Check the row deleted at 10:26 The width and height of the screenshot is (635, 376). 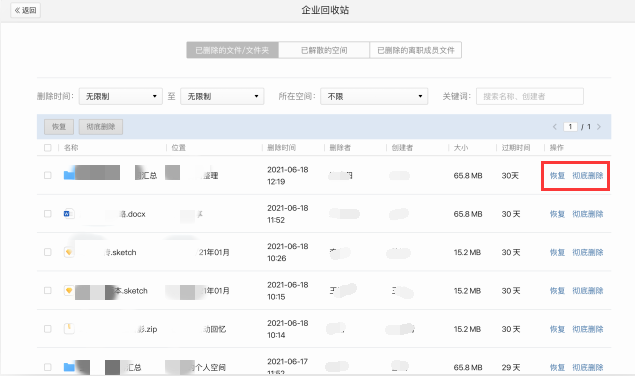(x=48, y=252)
